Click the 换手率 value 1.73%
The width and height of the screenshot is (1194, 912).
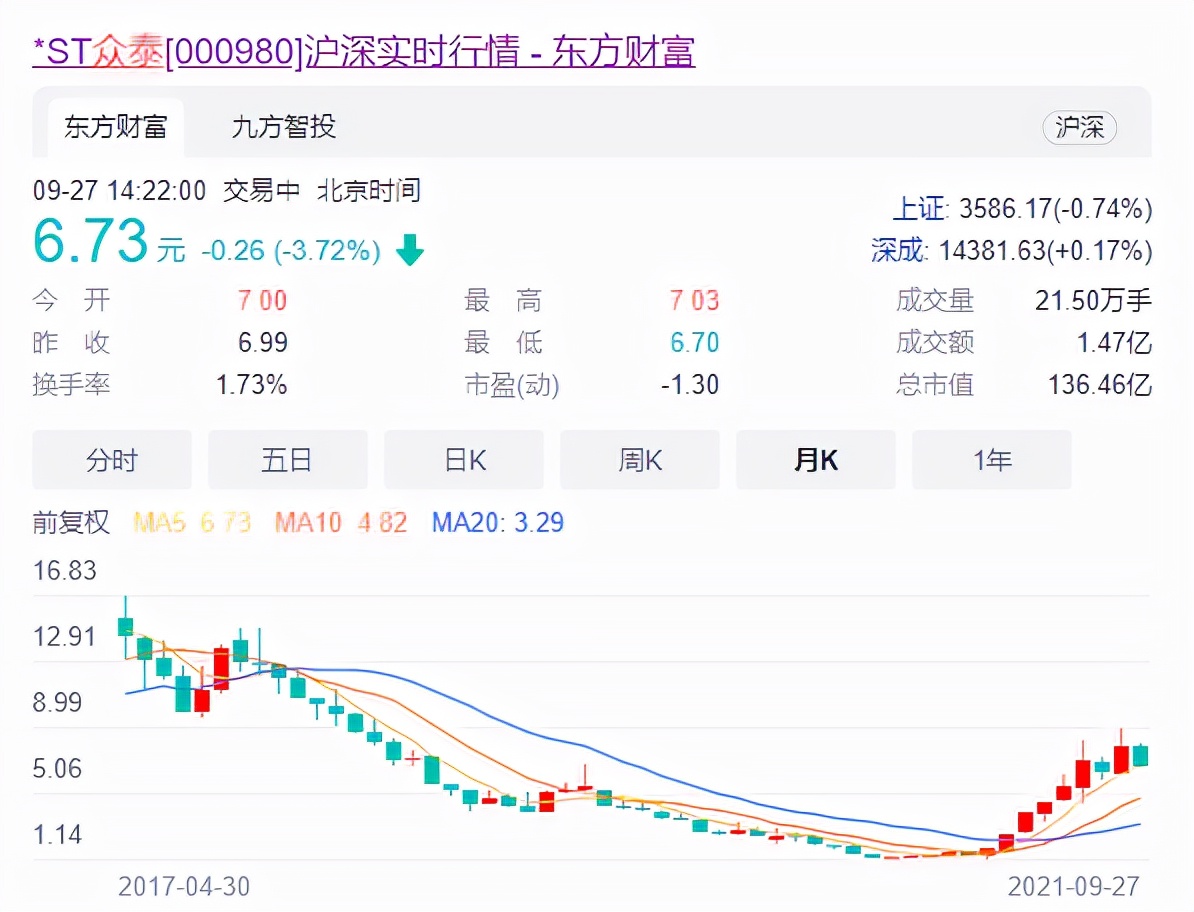[x=251, y=384]
